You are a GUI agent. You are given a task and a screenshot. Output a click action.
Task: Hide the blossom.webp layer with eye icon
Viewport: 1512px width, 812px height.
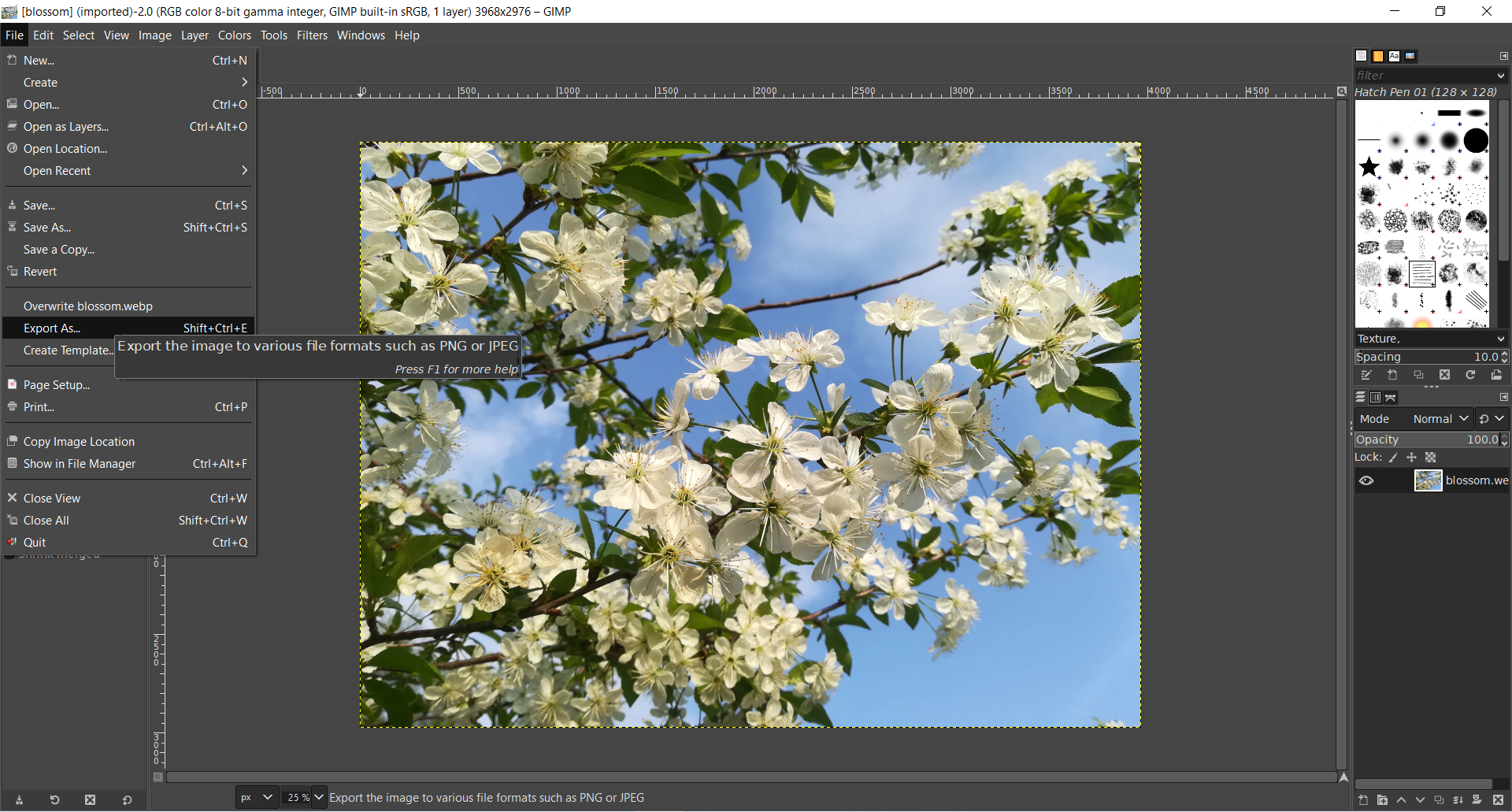click(1366, 481)
